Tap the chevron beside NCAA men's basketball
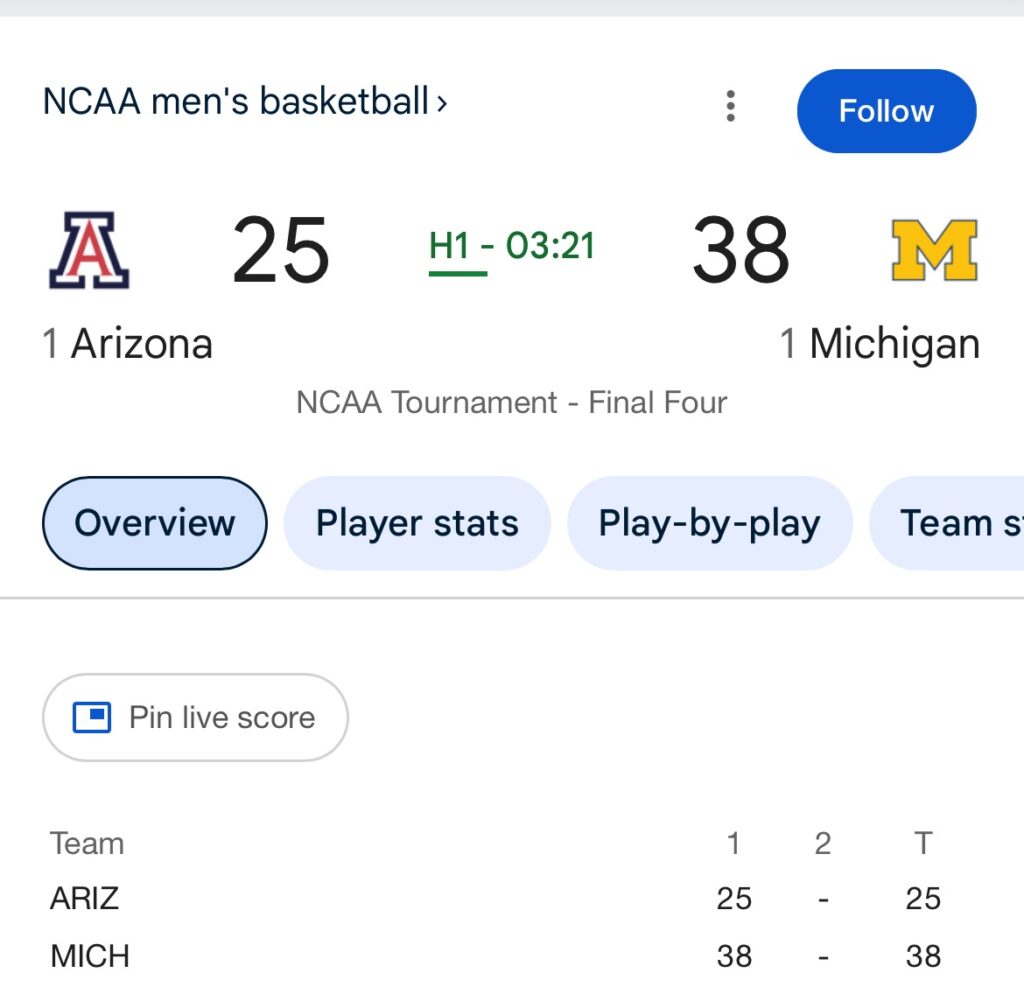The height and width of the screenshot is (987, 1024). pyautogui.click(x=442, y=102)
